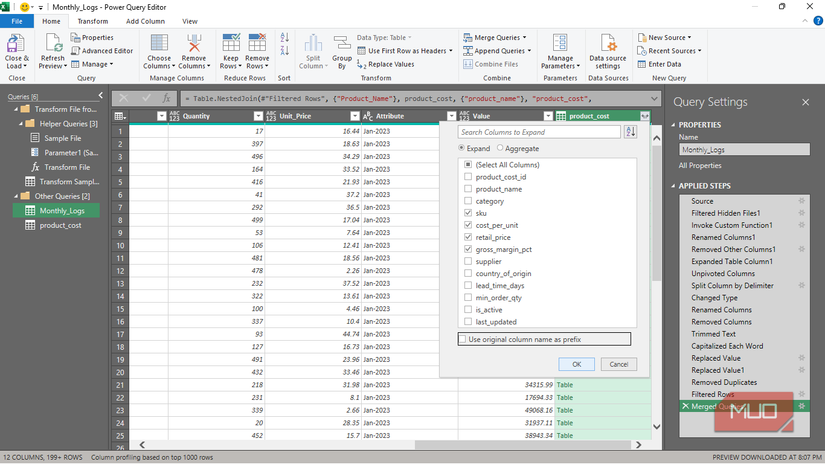Uncheck the gross_margin_pct checkbox
The height and width of the screenshot is (464, 825).
[468, 249]
